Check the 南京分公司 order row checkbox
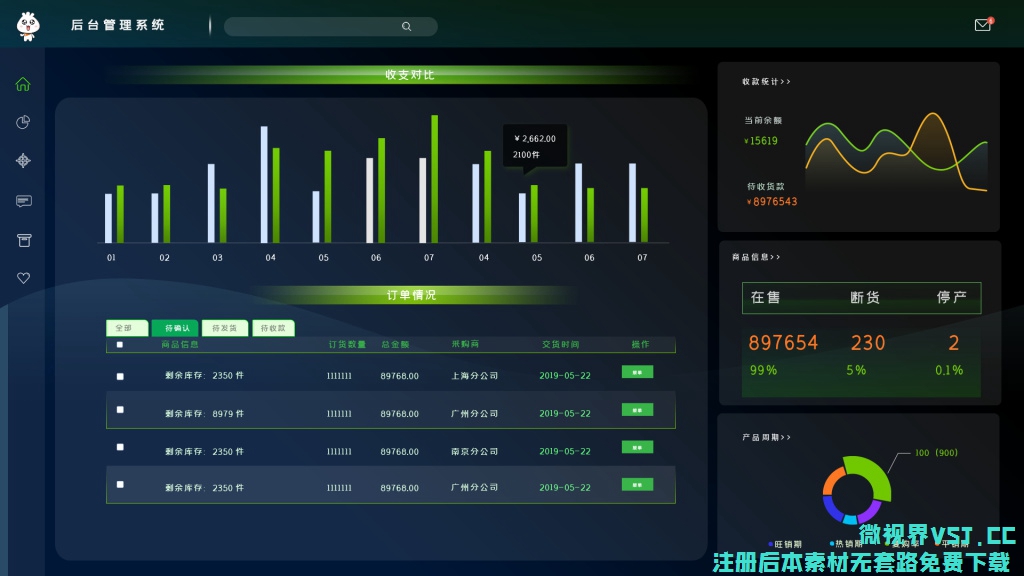The height and width of the screenshot is (576, 1024). click(120, 447)
